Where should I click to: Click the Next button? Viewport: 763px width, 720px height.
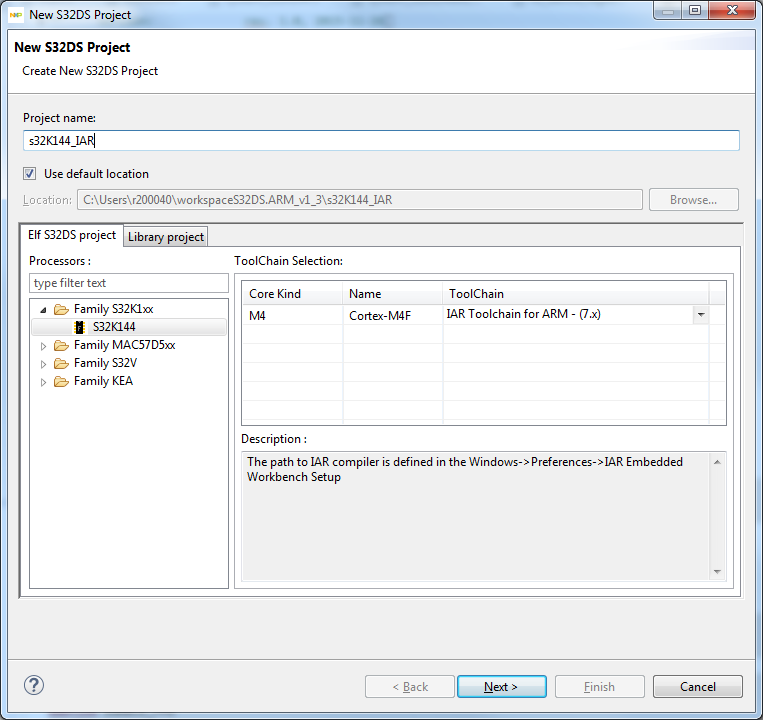tap(502, 686)
